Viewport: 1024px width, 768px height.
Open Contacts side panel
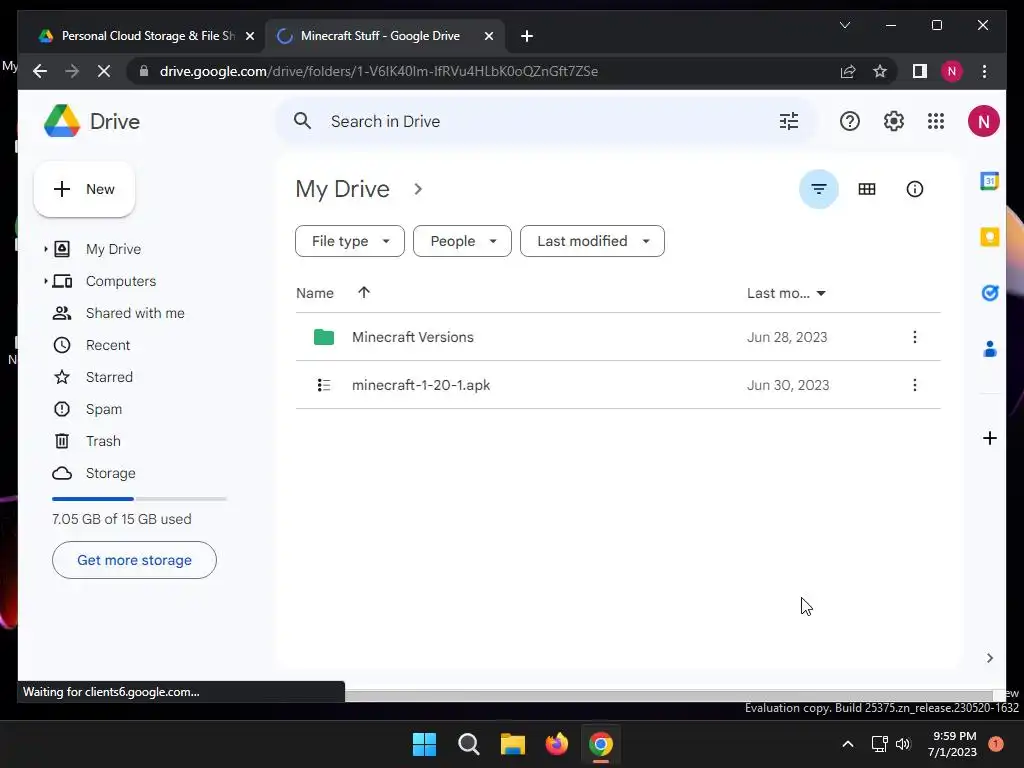tap(989, 349)
